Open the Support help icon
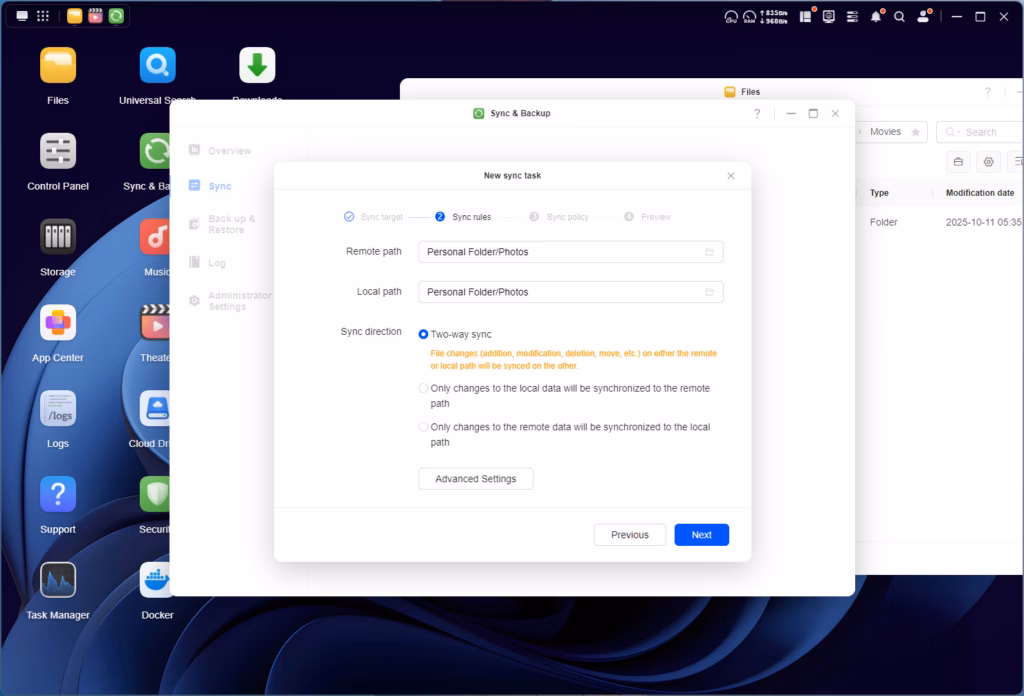Screen dimensions: 1024x696 pos(58,495)
